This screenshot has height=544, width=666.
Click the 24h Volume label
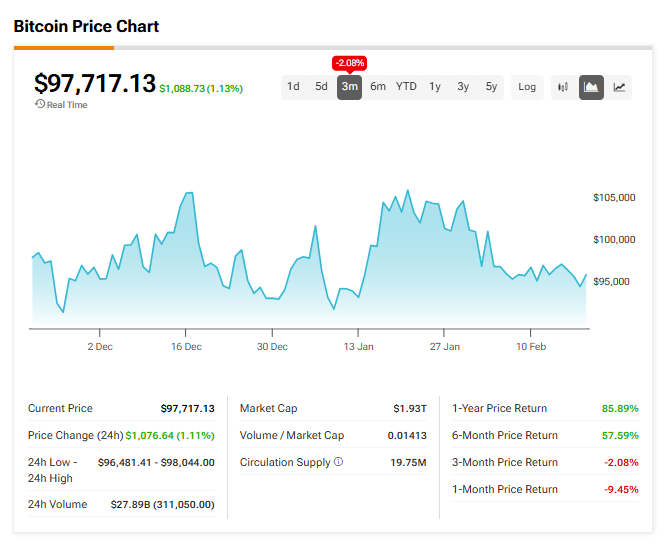click(58, 504)
